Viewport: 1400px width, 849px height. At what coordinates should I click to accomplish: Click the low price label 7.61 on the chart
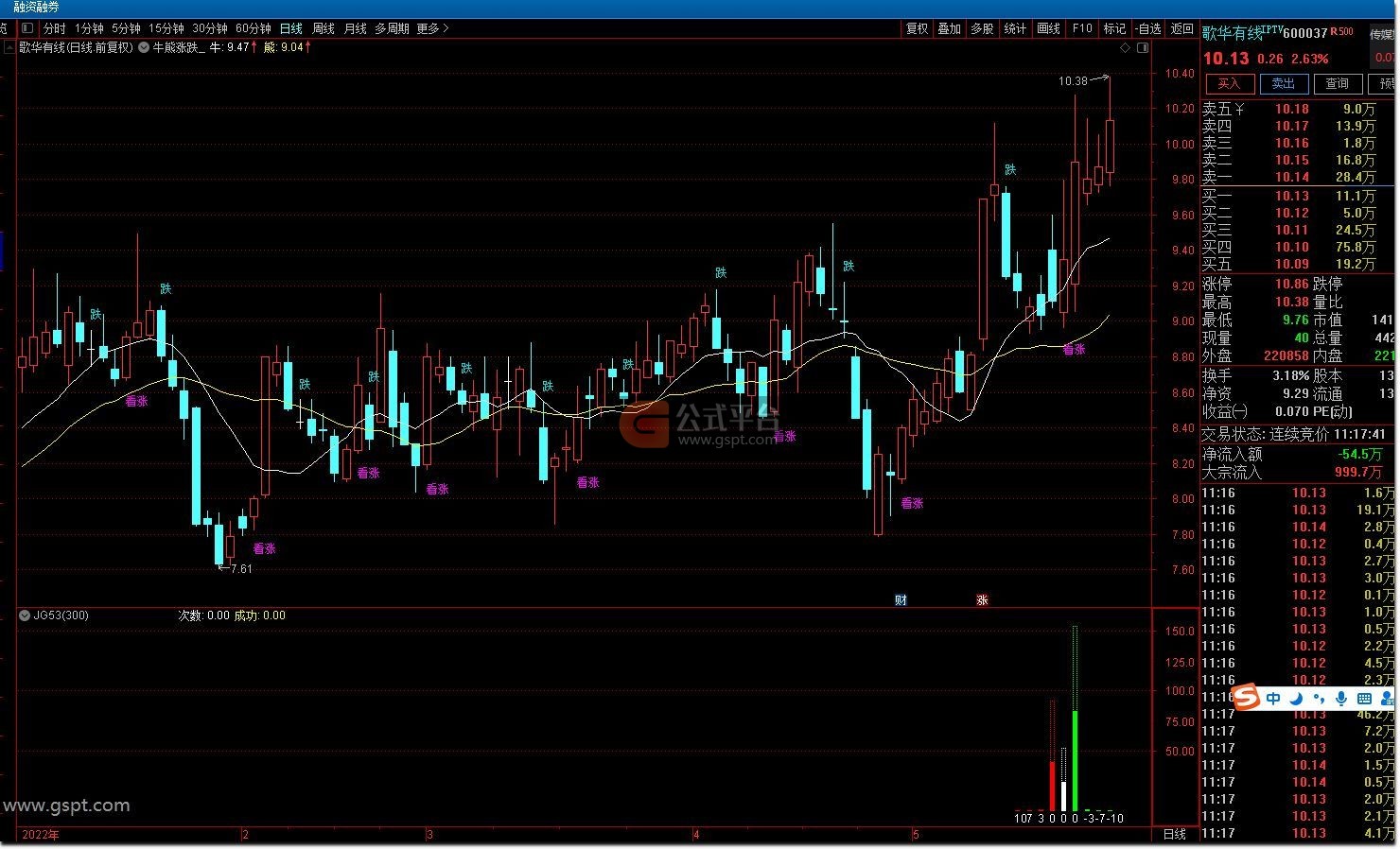coord(241,569)
